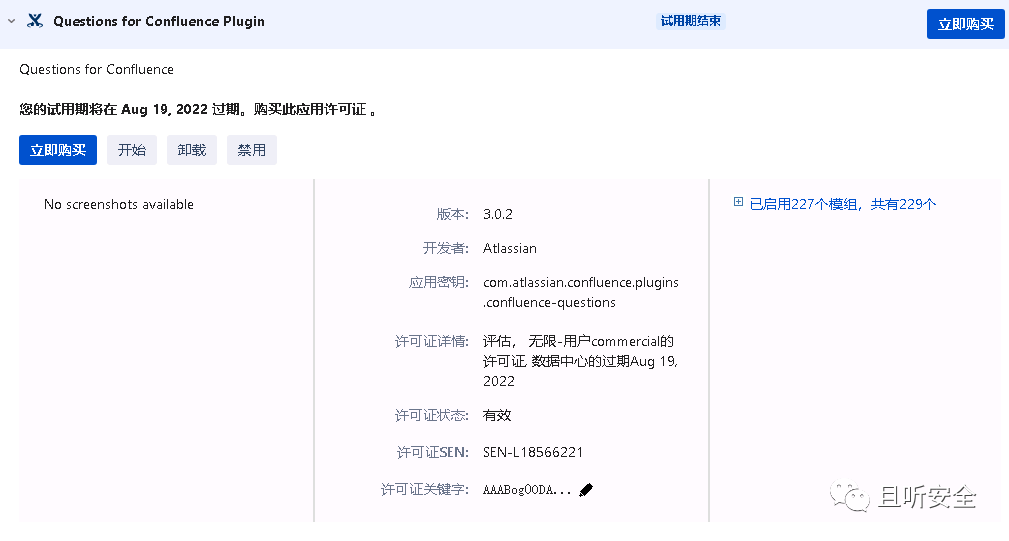Click the version number 3.0.2
This screenshot has height=541, width=1009.
(498, 214)
